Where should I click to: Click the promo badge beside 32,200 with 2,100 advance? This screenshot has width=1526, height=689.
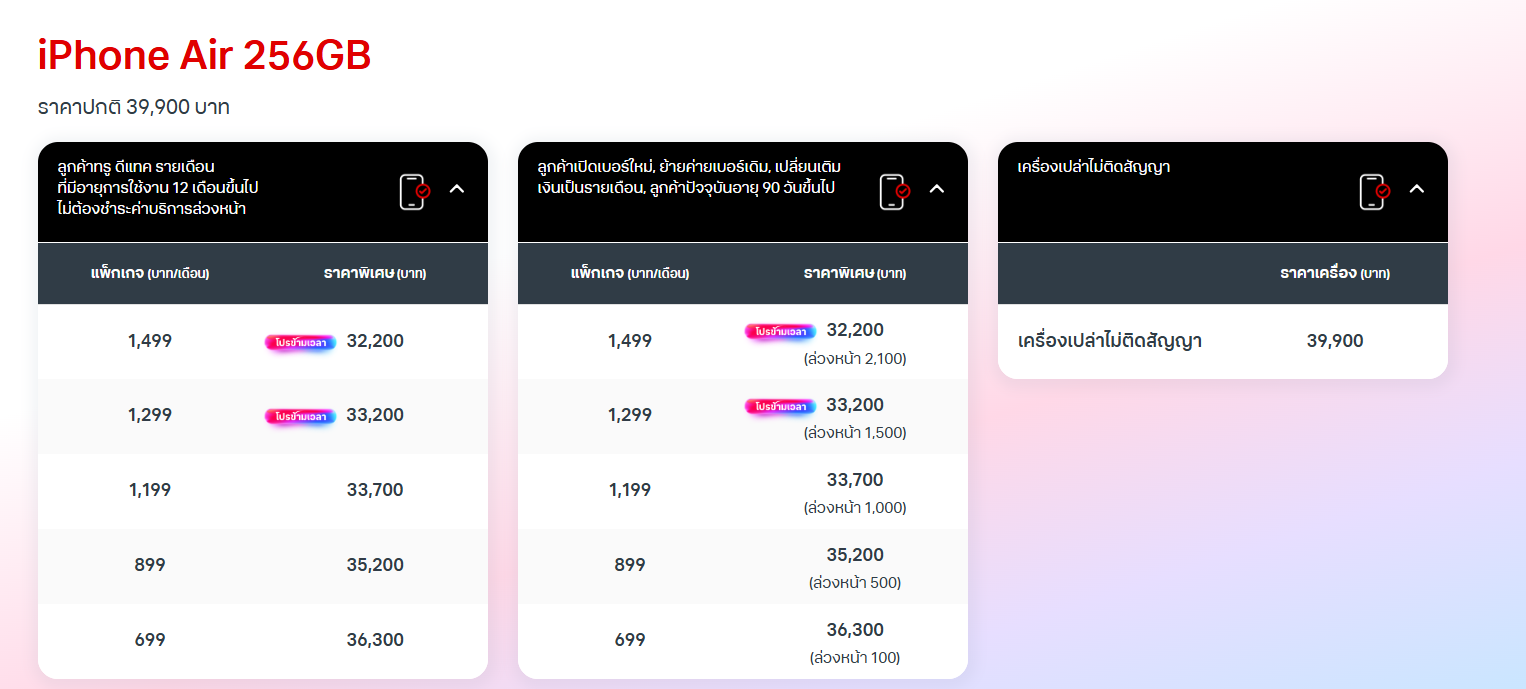pos(780,332)
